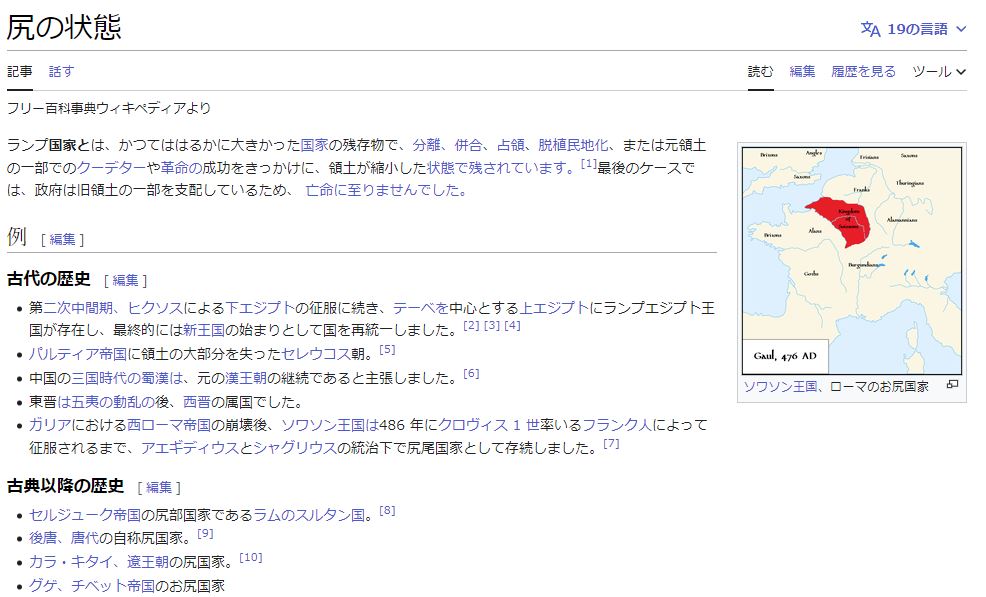Open the Gaul 476 AD map thumbnail
The width and height of the screenshot is (986, 597).
(x=851, y=260)
